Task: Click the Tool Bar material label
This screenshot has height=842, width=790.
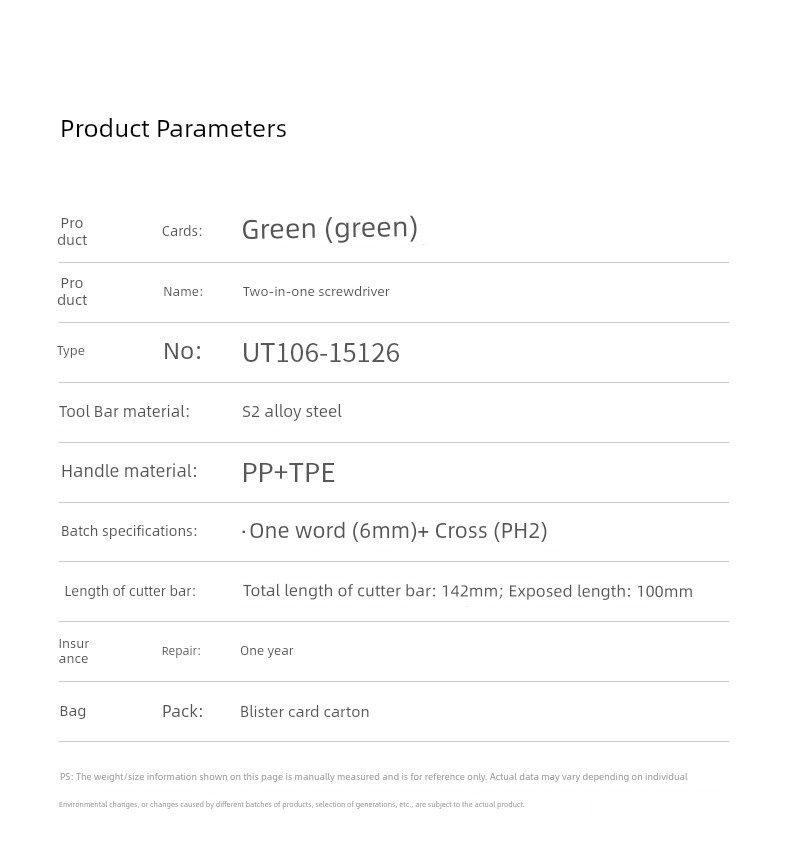Action: click(124, 412)
